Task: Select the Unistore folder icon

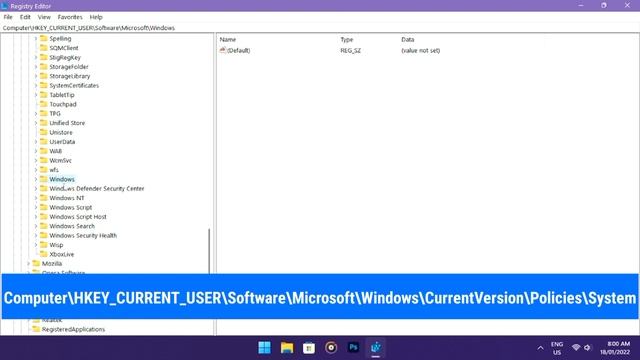Action: coord(44,132)
